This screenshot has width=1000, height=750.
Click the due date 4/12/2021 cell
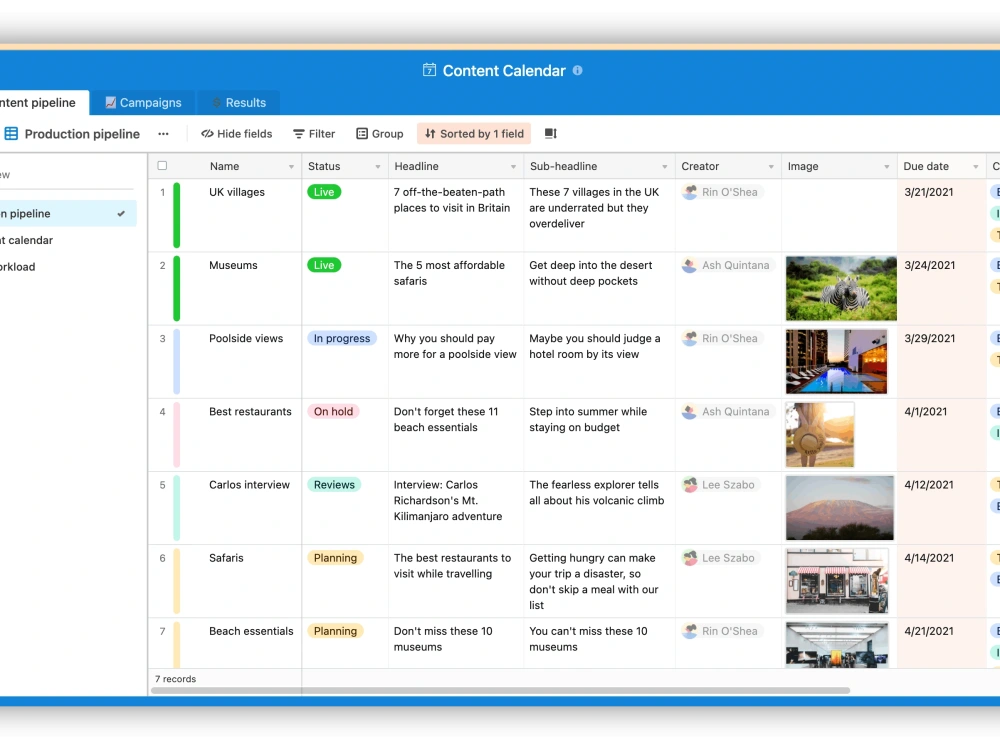tap(941, 508)
